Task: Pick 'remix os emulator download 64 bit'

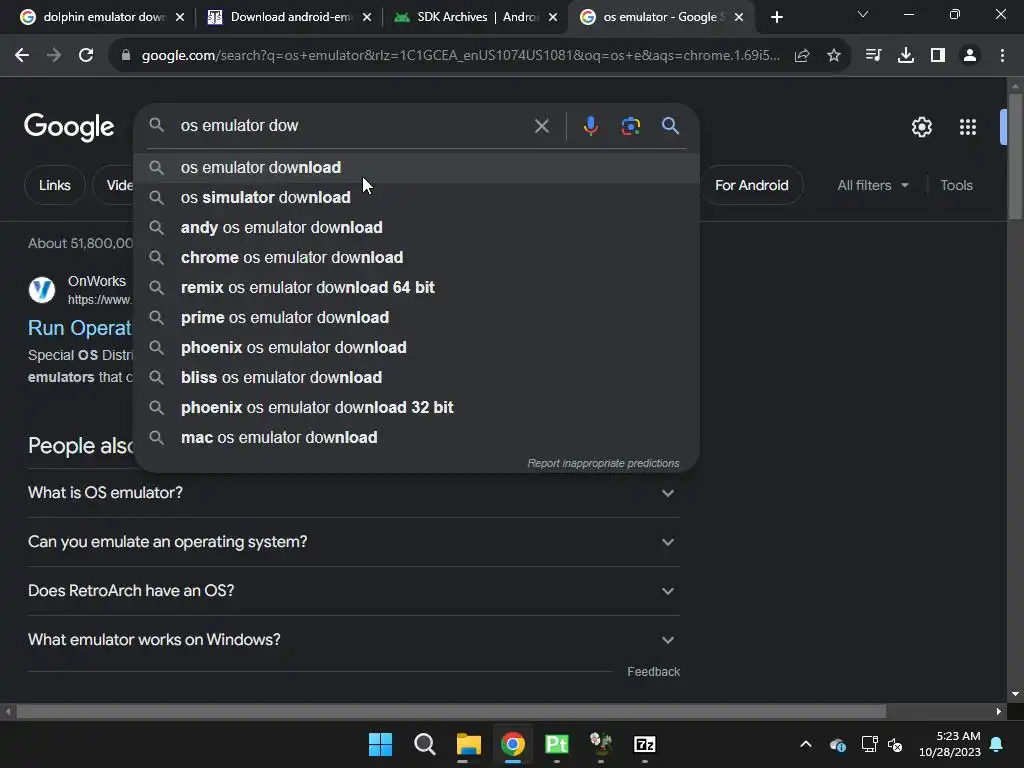Action: [x=417, y=288]
